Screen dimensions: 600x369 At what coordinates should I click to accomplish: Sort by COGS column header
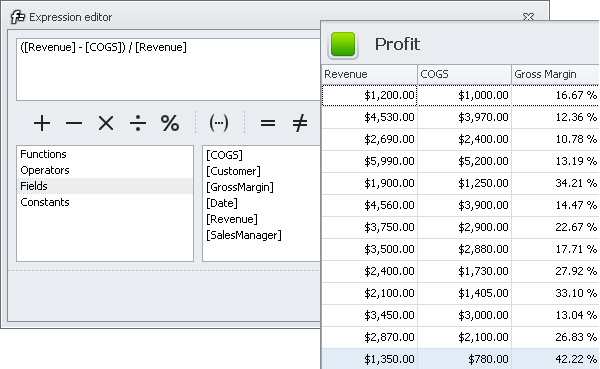464,74
